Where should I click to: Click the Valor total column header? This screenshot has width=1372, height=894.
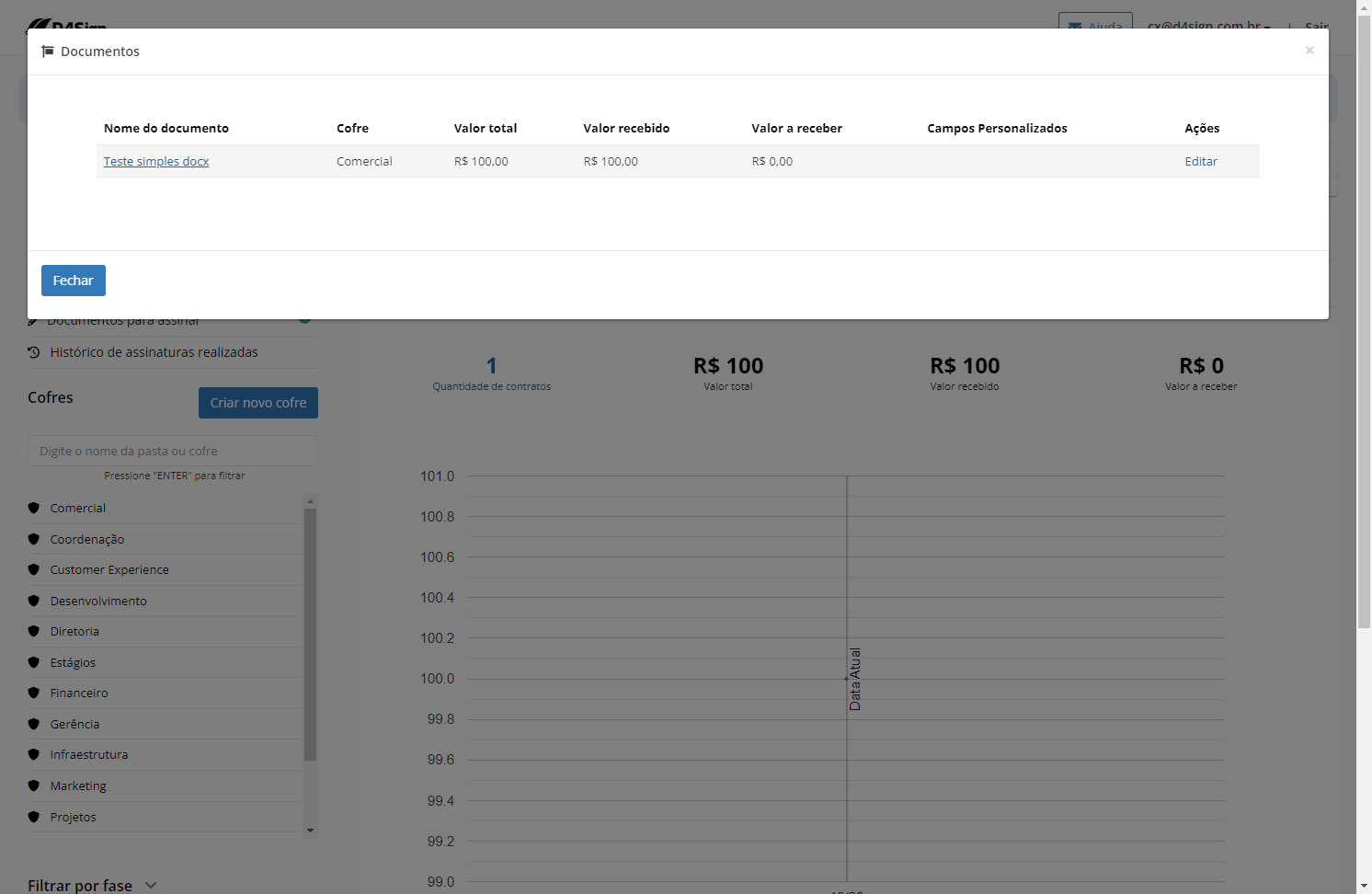pyautogui.click(x=486, y=128)
